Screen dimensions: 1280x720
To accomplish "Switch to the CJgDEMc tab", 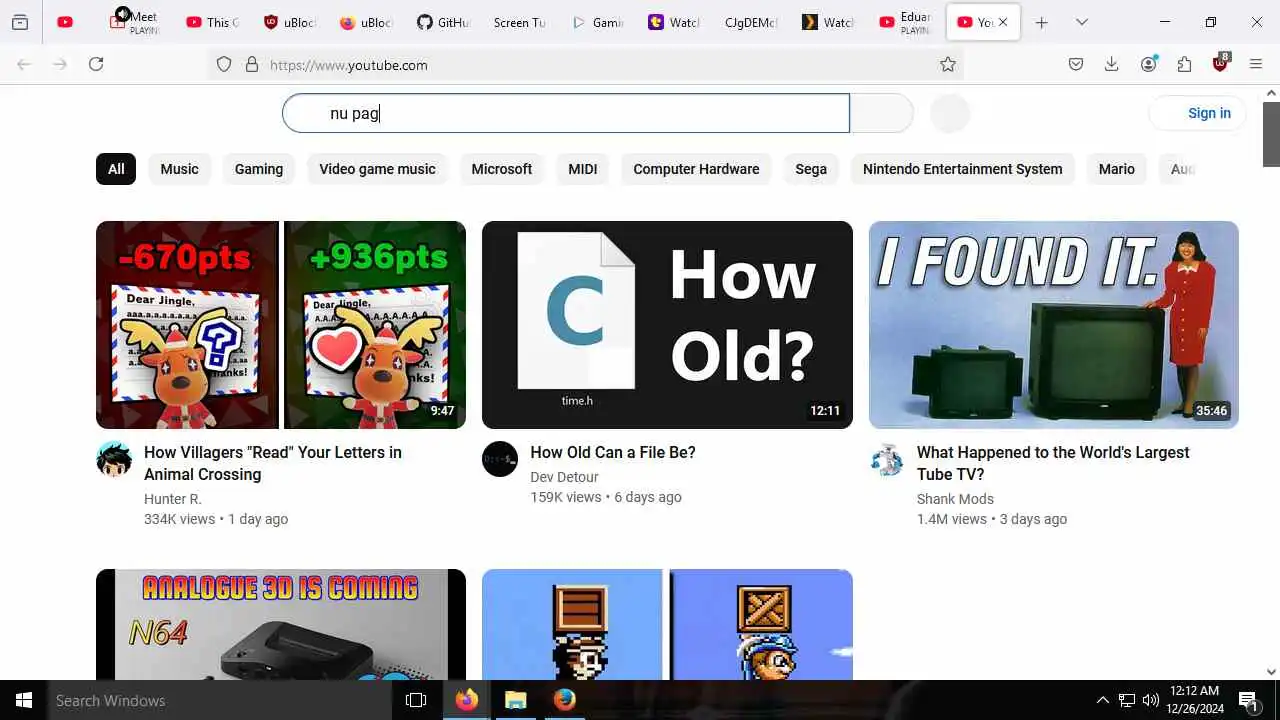I will [751, 22].
